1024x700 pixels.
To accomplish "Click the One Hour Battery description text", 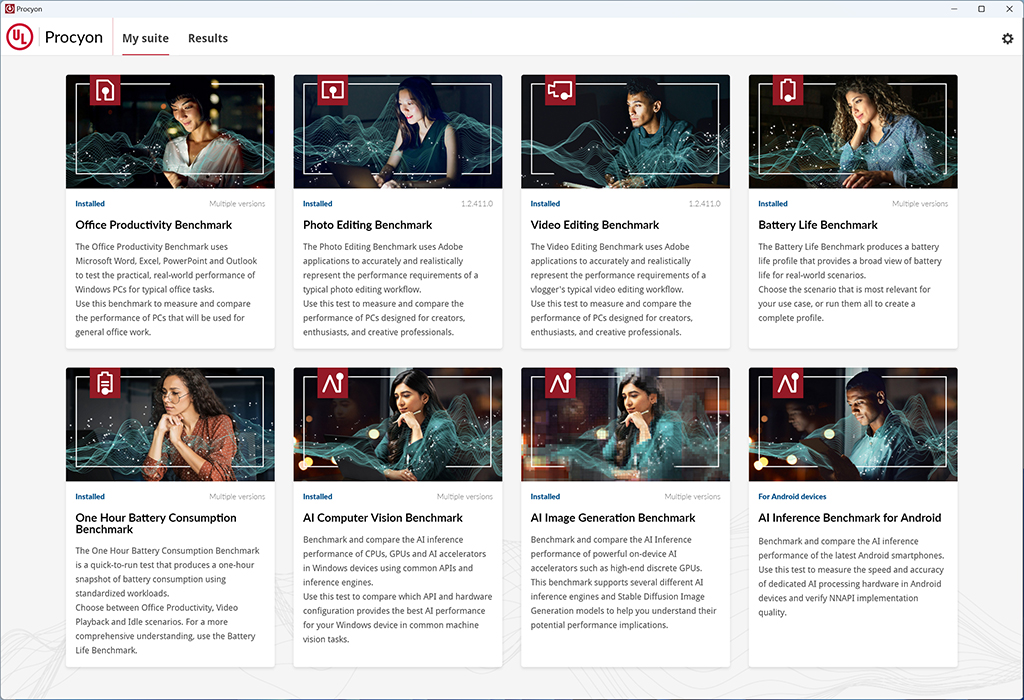I will coord(167,600).
